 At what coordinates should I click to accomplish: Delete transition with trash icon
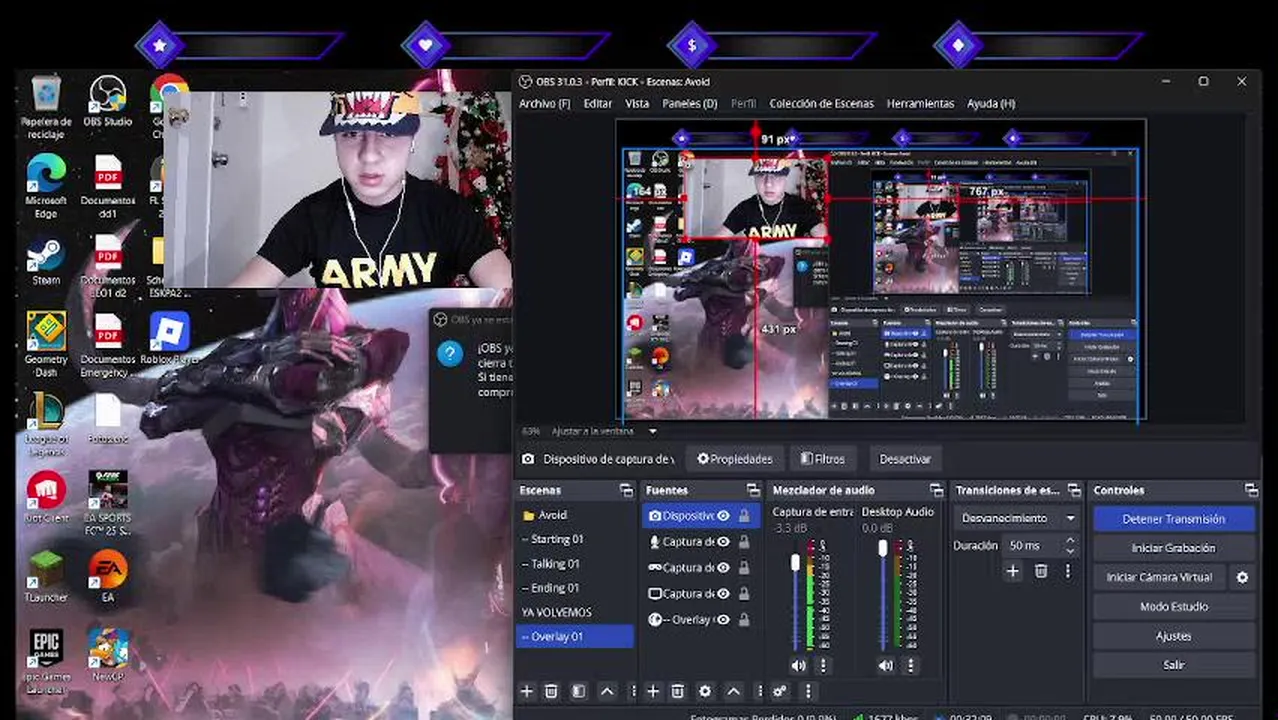(x=1041, y=571)
